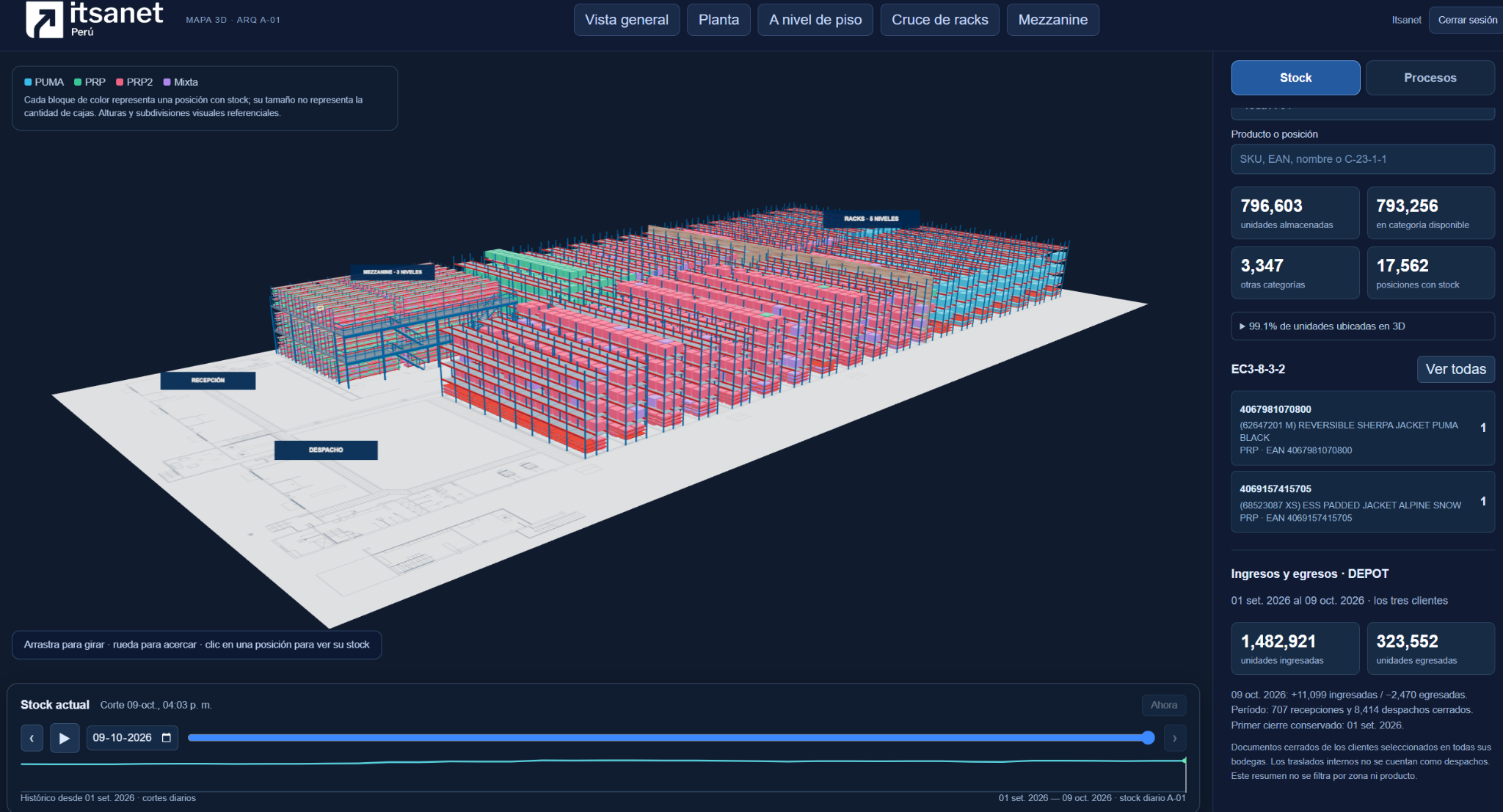Show the Mezzanine view
Image resolution: width=1503 pixels, height=812 pixels.
(x=1052, y=20)
